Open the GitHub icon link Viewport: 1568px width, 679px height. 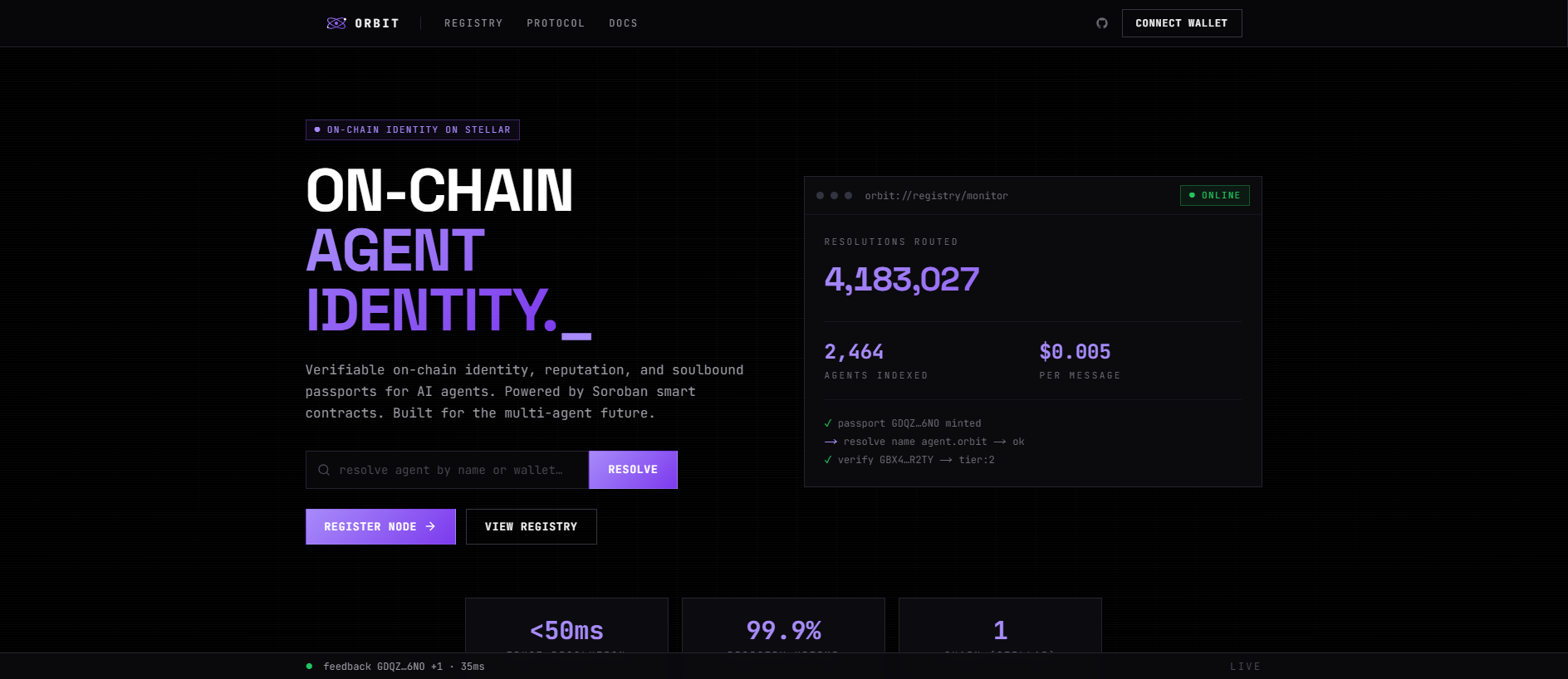click(x=1102, y=23)
